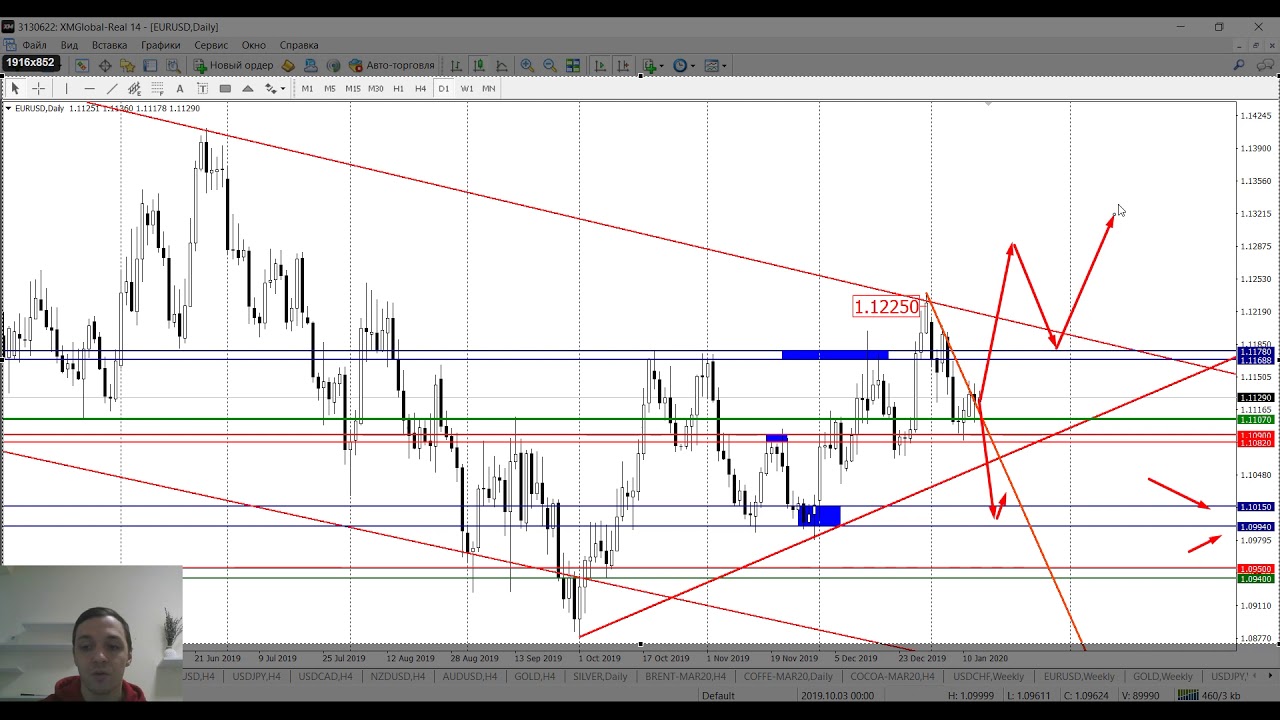Select the horizontal line tool
The image size is (1280, 720).
tap(89, 88)
